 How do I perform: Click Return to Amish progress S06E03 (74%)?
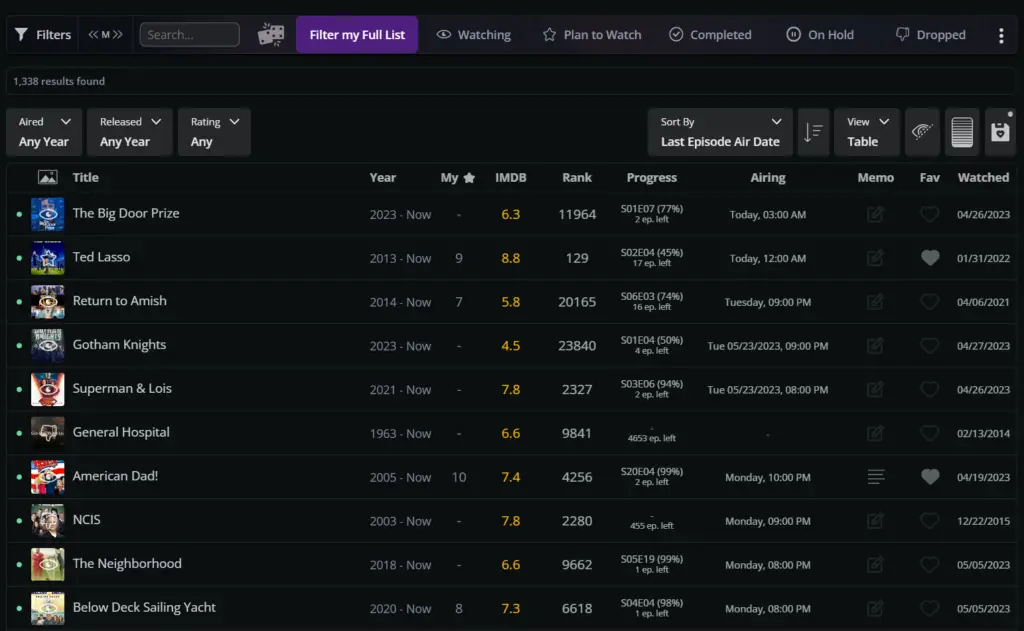(652, 297)
